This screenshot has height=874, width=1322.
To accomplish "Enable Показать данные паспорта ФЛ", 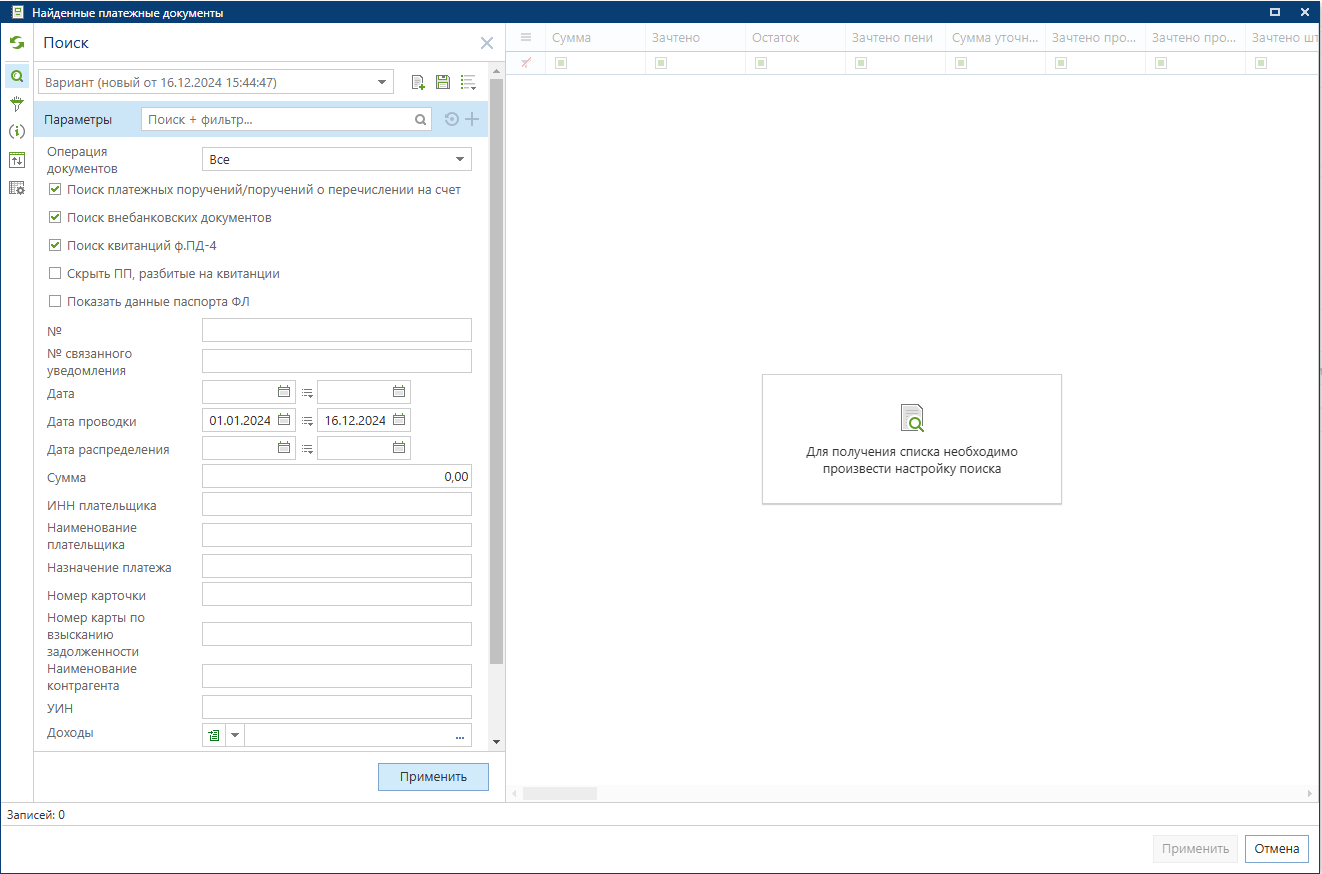I will point(55,301).
